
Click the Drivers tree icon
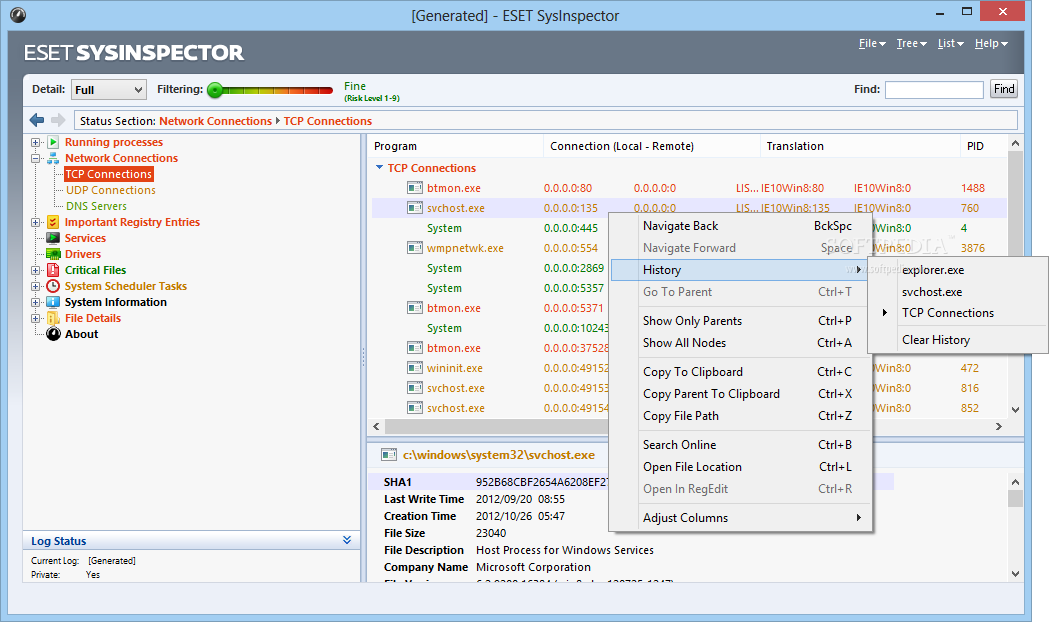[53, 254]
